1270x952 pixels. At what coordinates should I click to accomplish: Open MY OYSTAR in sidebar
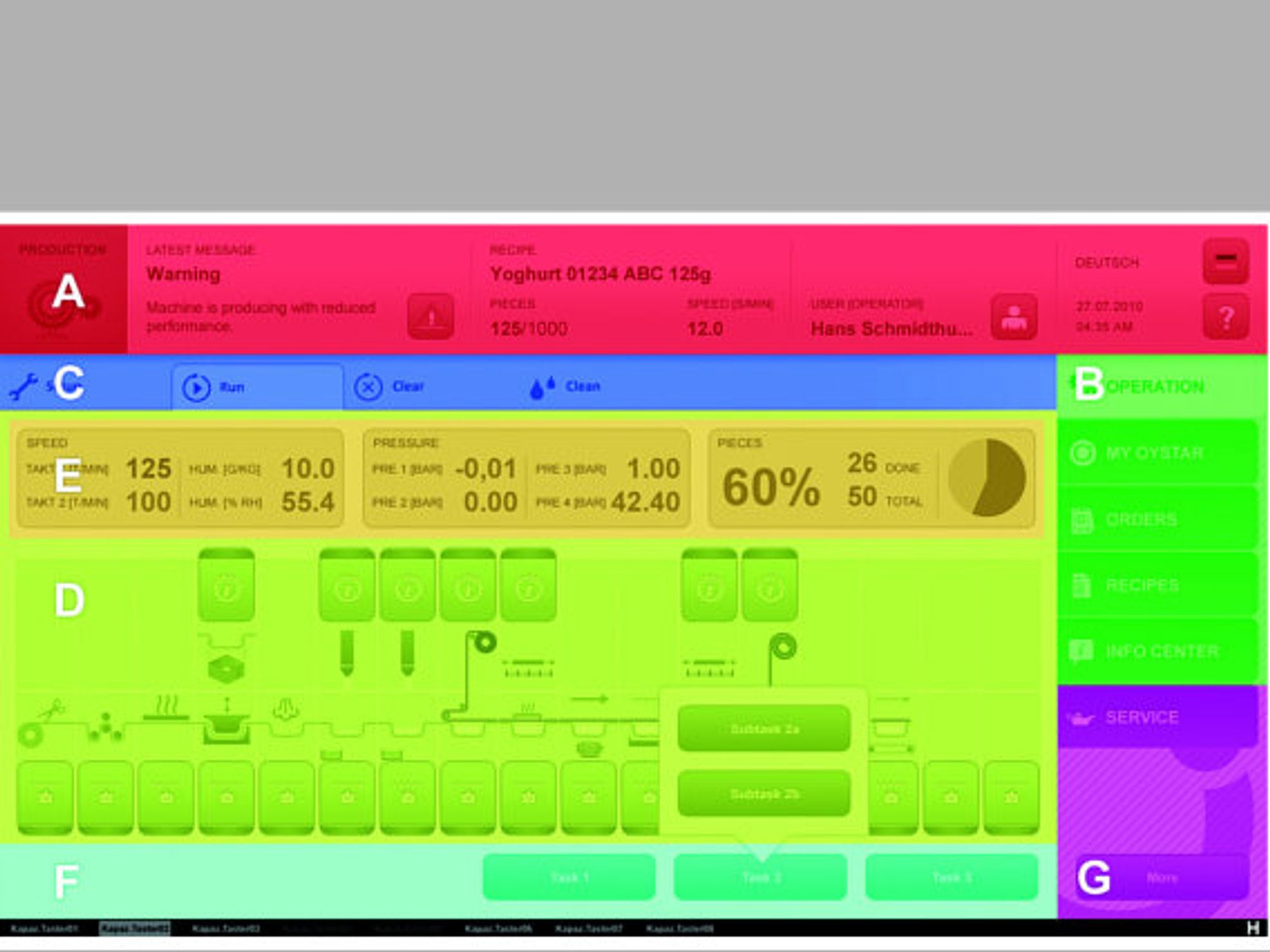(1158, 453)
